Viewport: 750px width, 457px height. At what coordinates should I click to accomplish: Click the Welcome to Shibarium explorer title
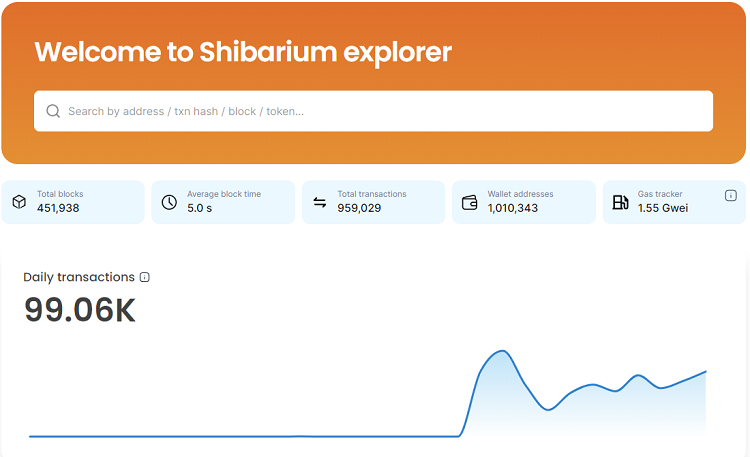243,52
